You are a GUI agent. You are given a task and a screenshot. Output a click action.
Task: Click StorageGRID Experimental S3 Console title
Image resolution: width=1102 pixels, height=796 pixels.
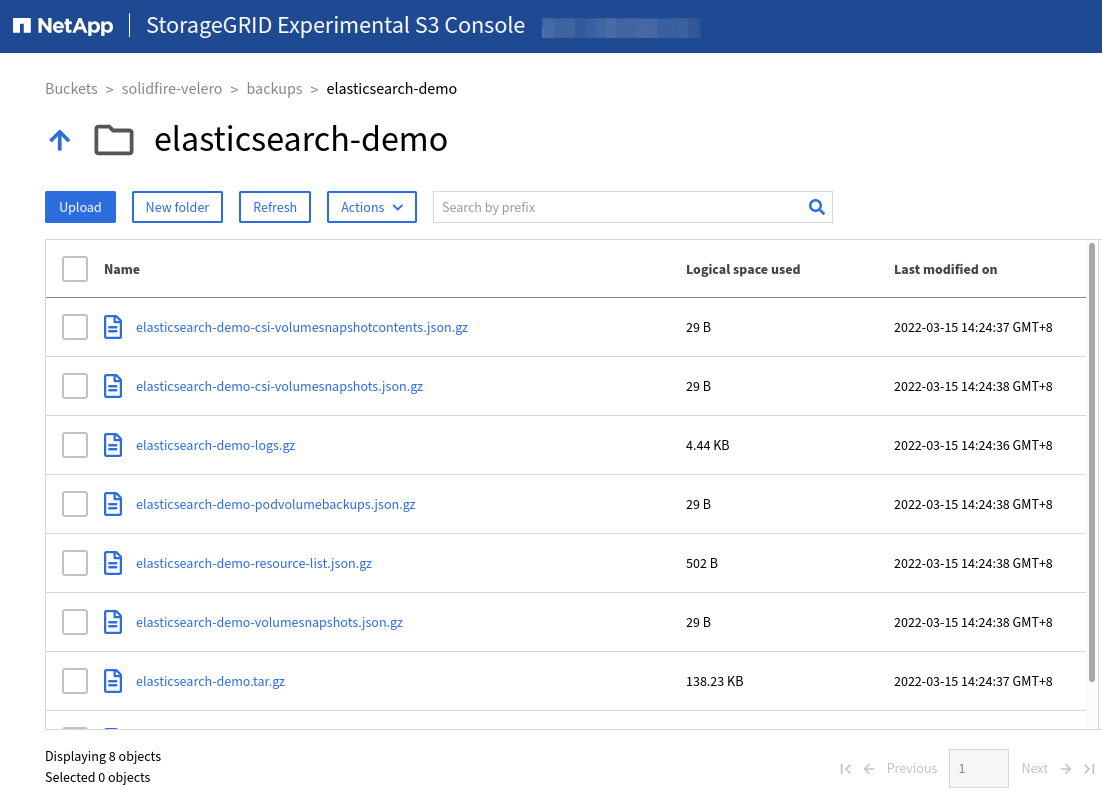click(x=335, y=25)
